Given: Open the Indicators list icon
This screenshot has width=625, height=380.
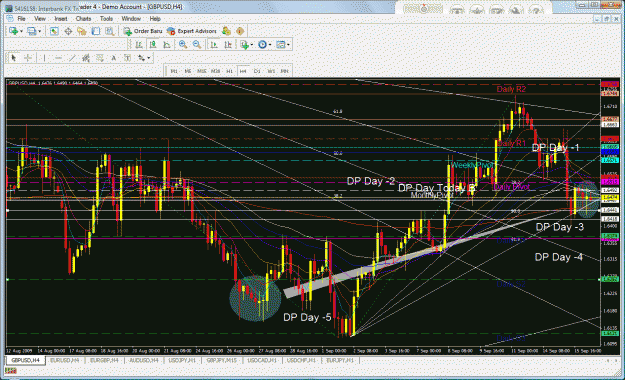Looking at the screenshot, I should point(244,45).
